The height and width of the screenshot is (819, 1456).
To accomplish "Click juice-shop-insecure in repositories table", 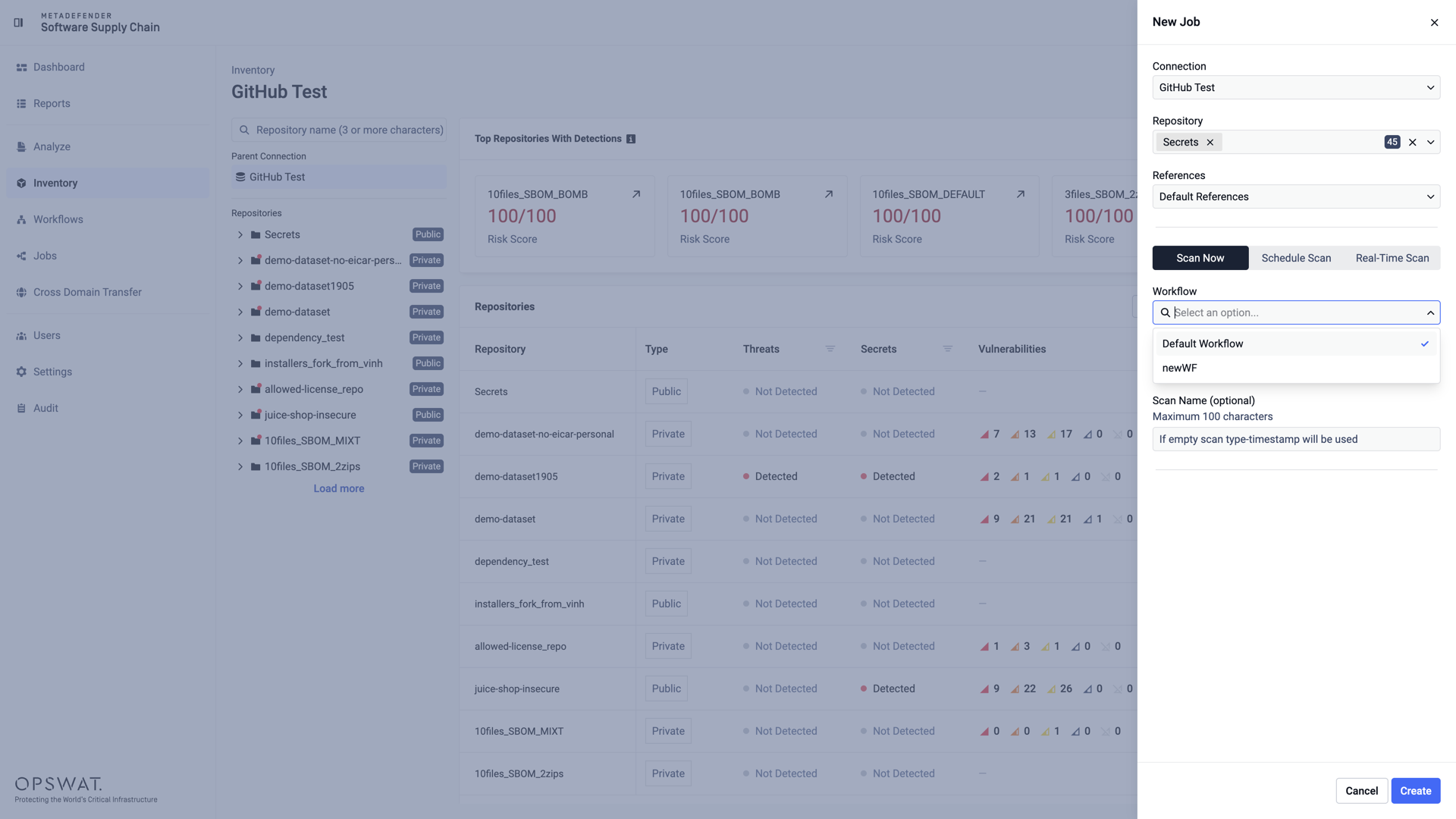I will pyautogui.click(x=516, y=689).
